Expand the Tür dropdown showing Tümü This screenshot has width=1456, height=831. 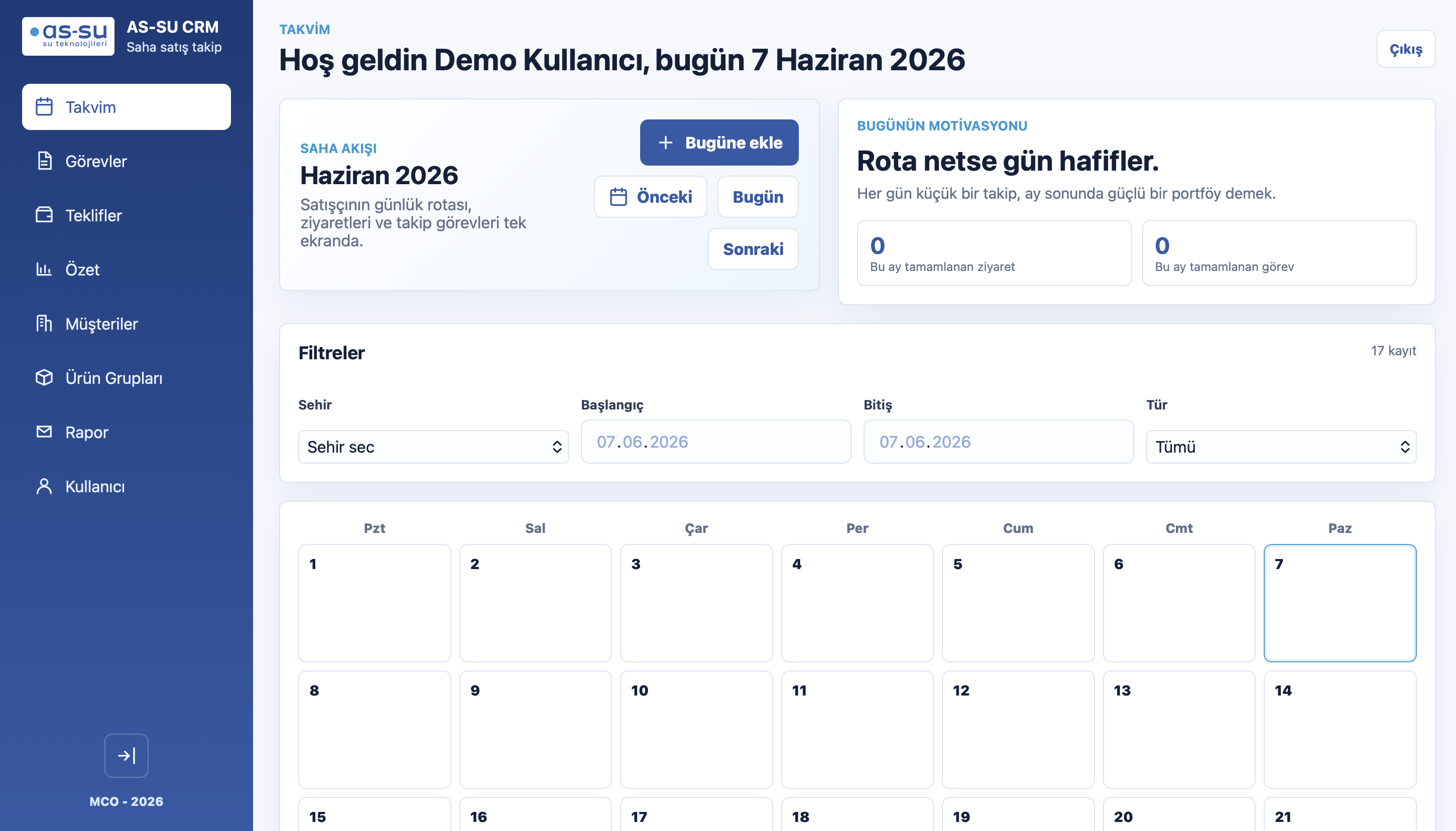coord(1281,447)
